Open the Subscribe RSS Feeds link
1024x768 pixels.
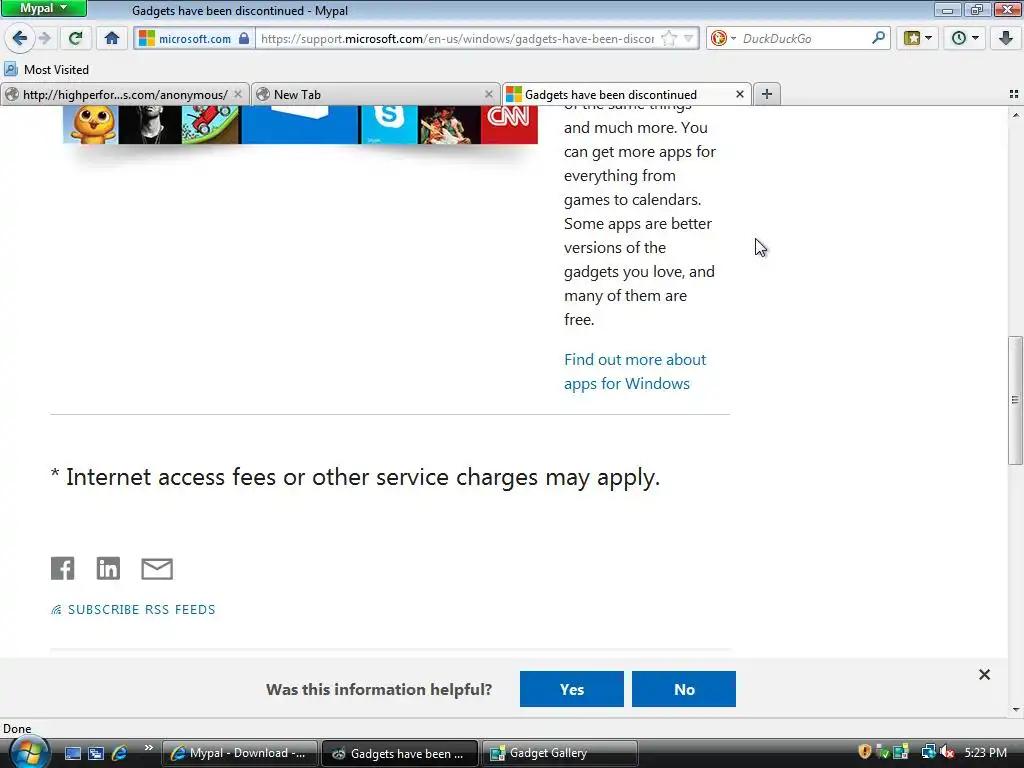[x=133, y=609]
